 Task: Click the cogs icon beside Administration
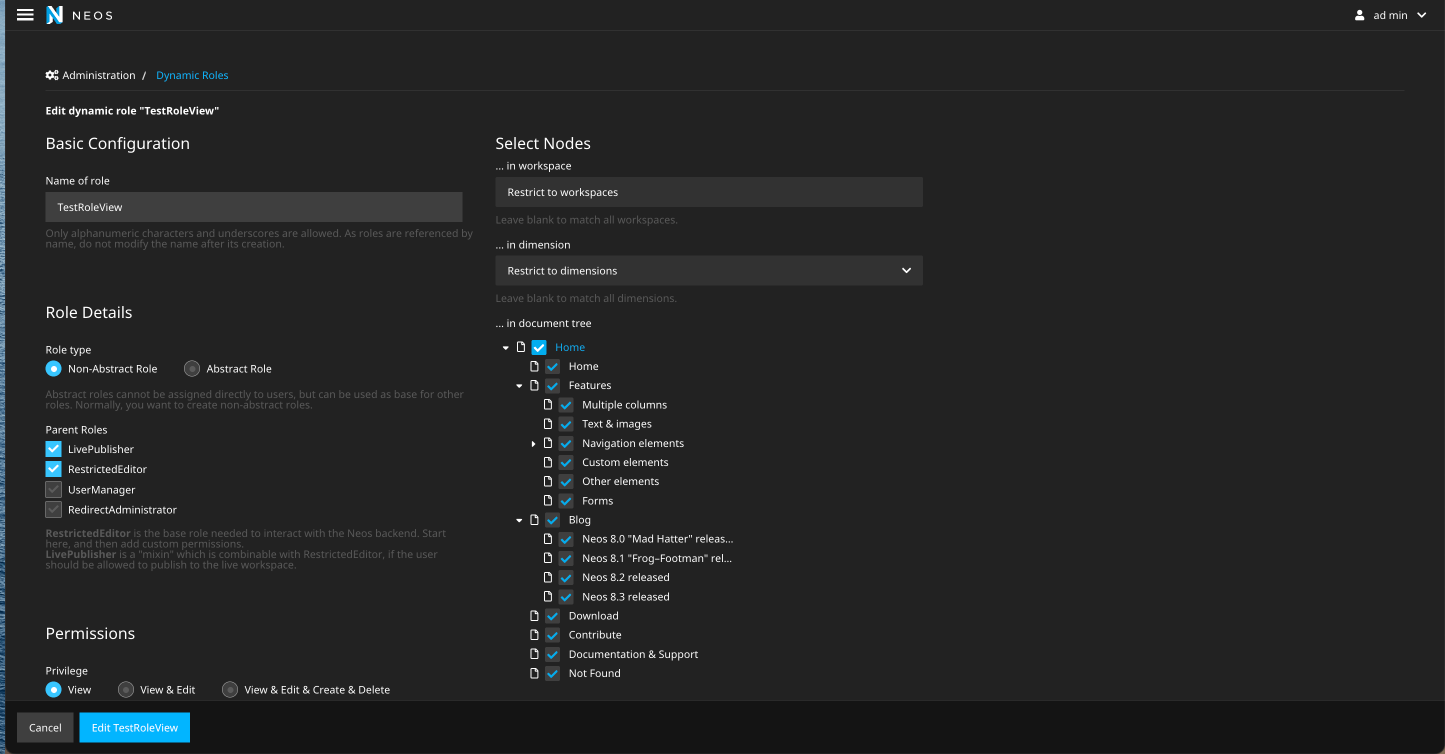coord(52,75)
